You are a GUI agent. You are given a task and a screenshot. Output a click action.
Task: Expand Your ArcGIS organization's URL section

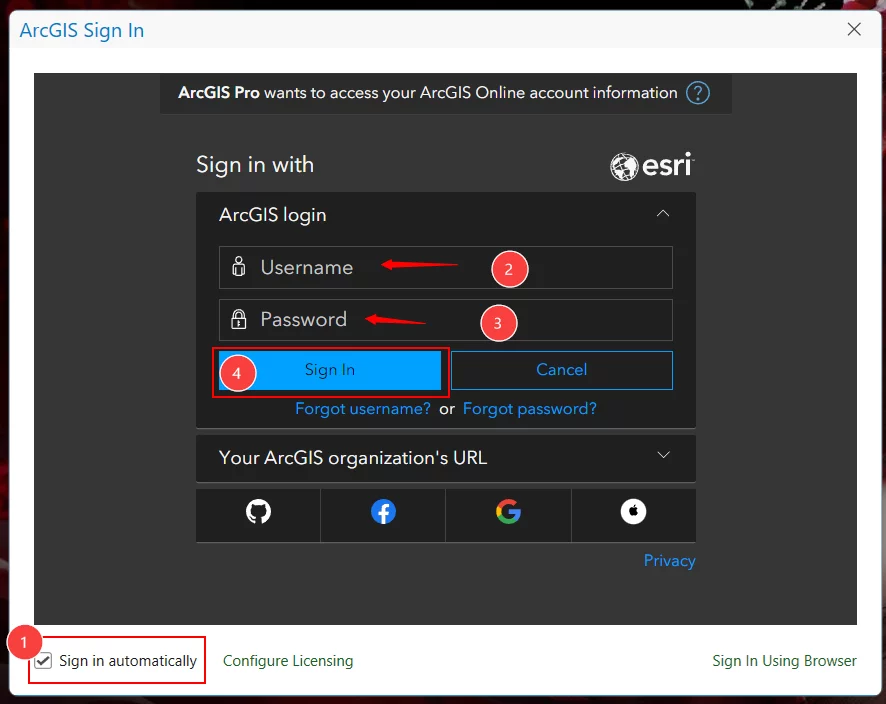point(663,455)
